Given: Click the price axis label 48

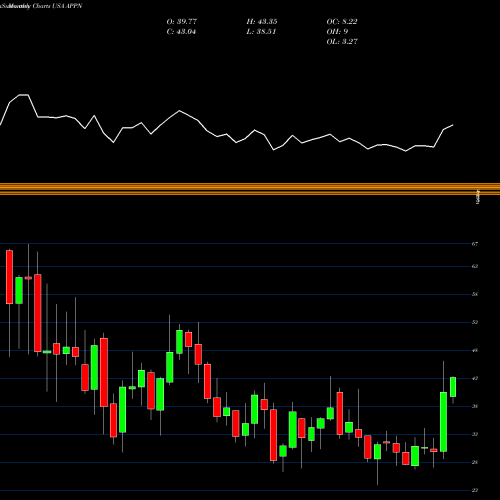Looking at the screenshot, I should (x=475, y=350).
